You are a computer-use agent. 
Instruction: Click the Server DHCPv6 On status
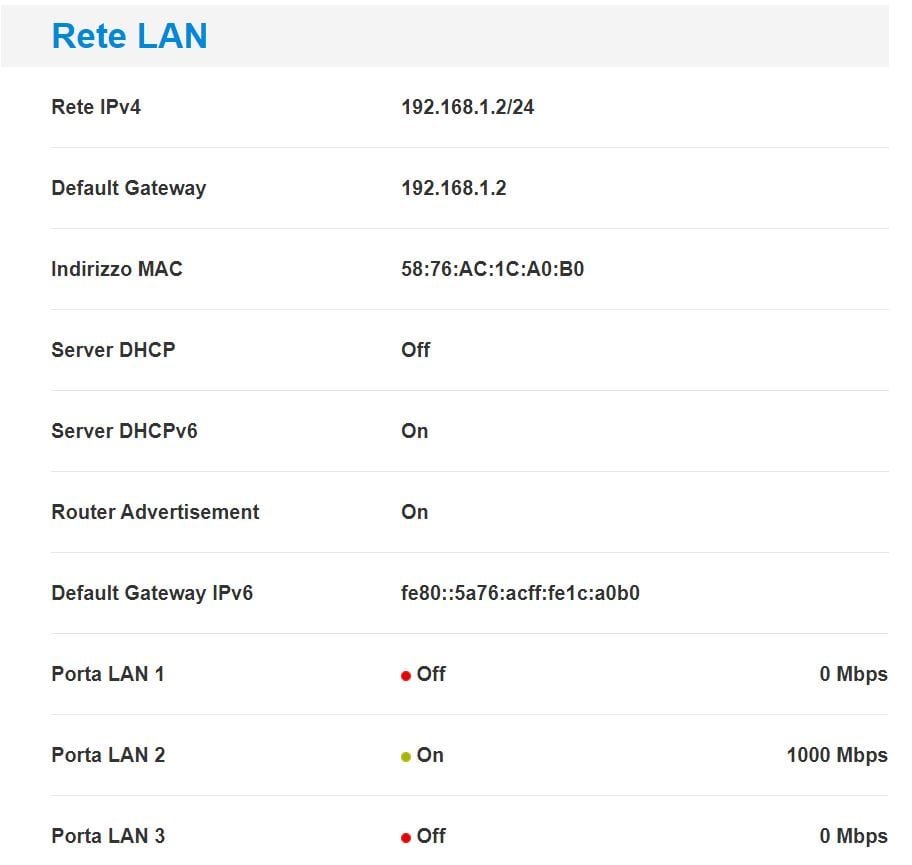(x=415, y=430)
